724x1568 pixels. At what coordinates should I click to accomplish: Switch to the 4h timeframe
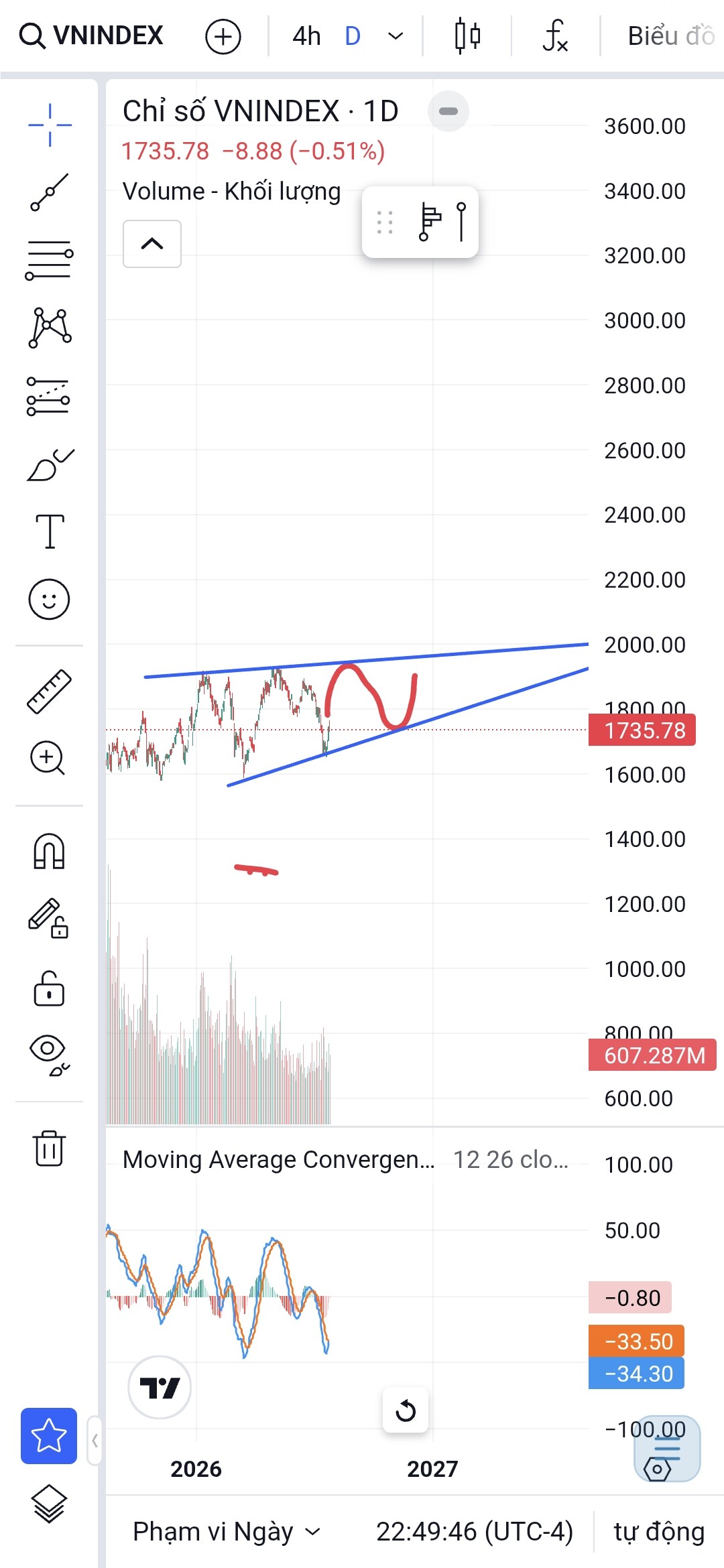306,36
